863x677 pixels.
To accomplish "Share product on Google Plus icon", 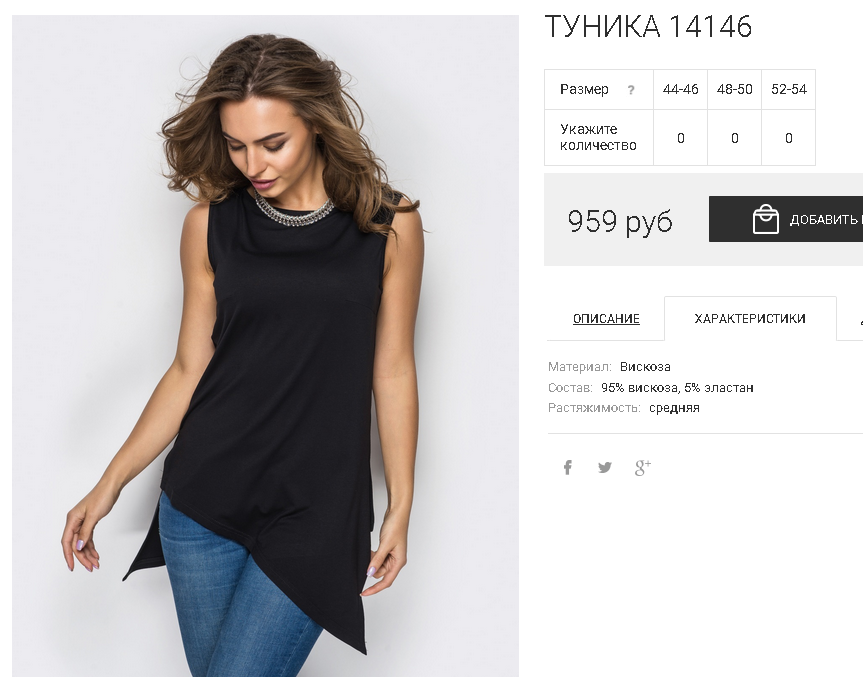I will click(642, 468).
